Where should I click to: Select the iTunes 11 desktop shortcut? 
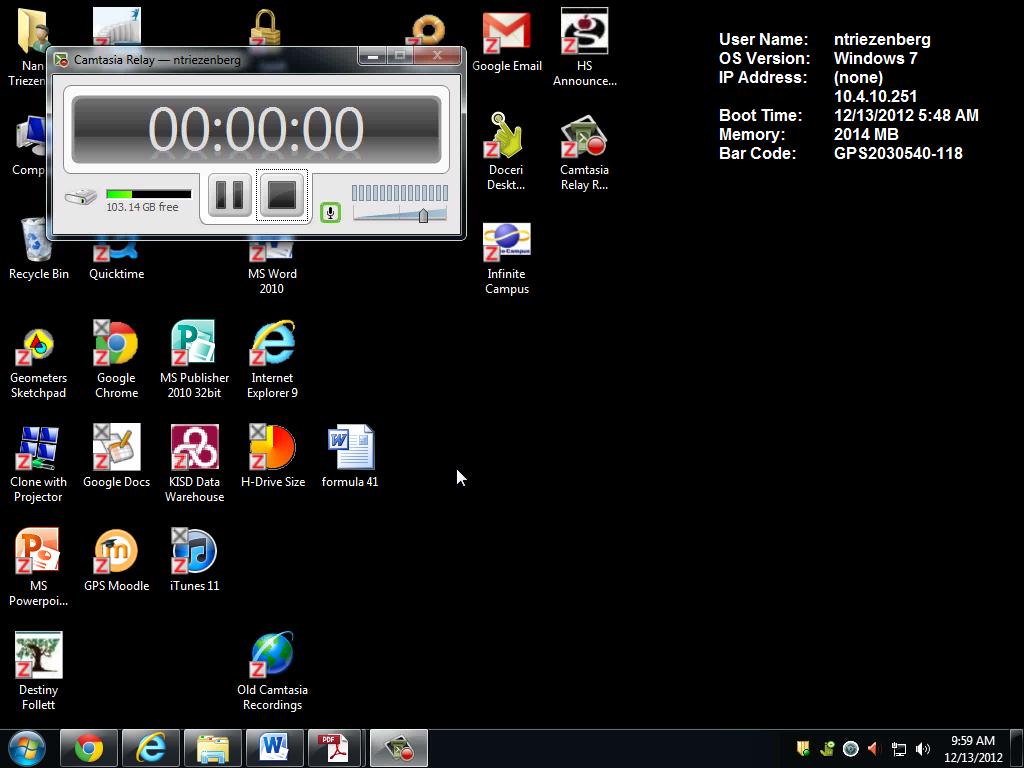coord(195,560)
